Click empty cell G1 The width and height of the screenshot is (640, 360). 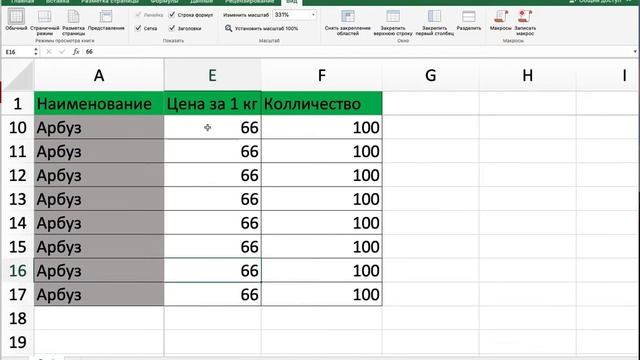click(431, 104)
